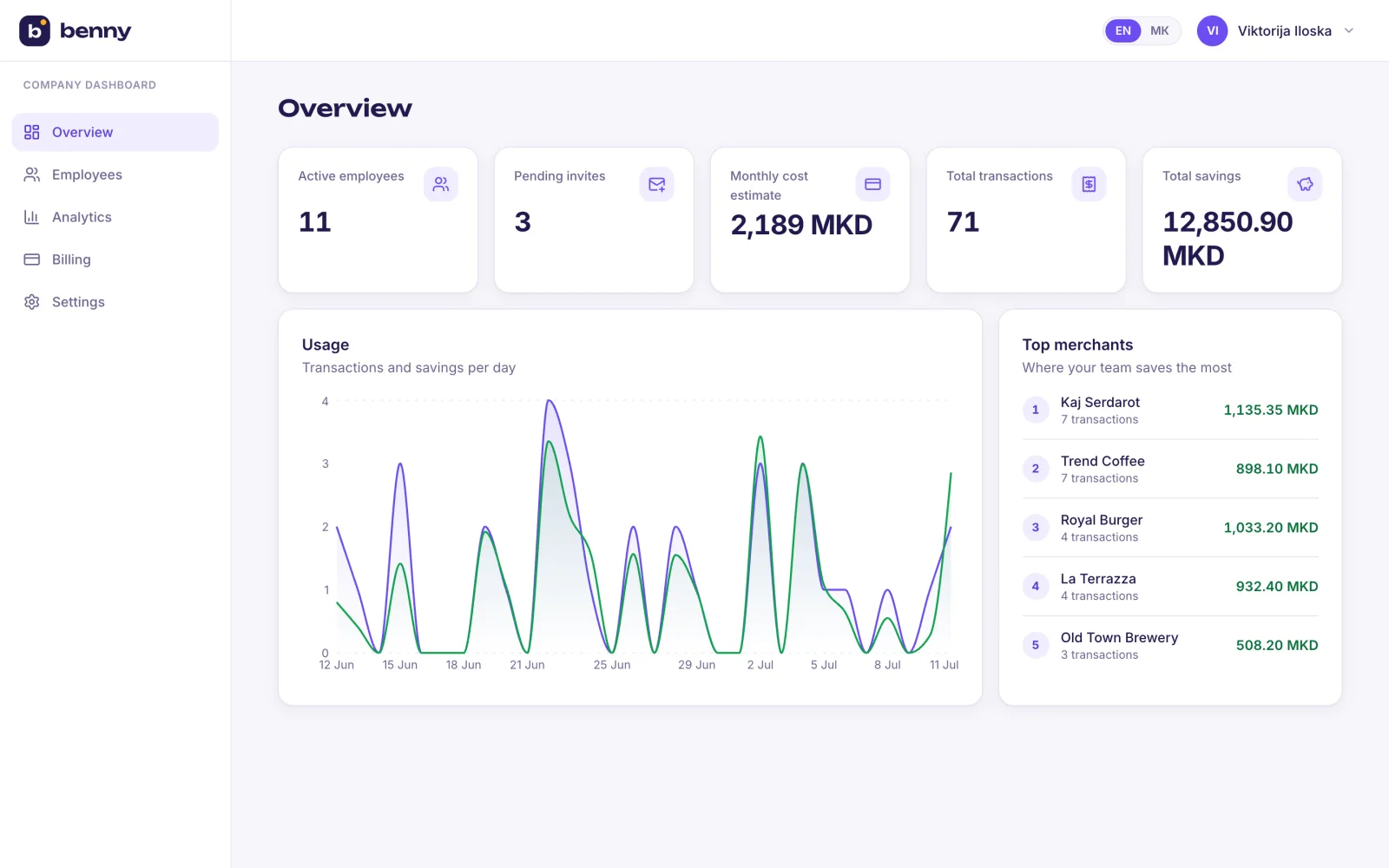This screenshot has height=868, width=1389.
Task: Click the 2,189 MKD monthly cost value
Action: click(801, 225)
